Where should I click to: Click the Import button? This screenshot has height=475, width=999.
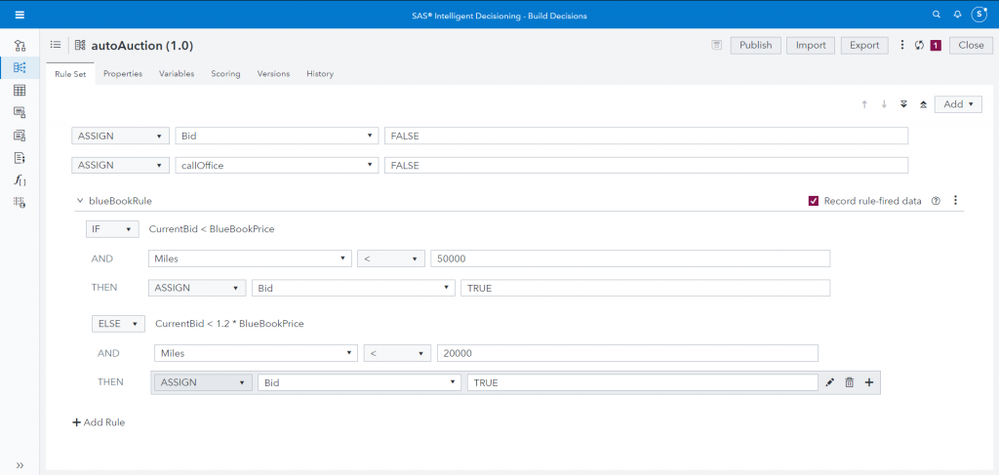[811, 45]
